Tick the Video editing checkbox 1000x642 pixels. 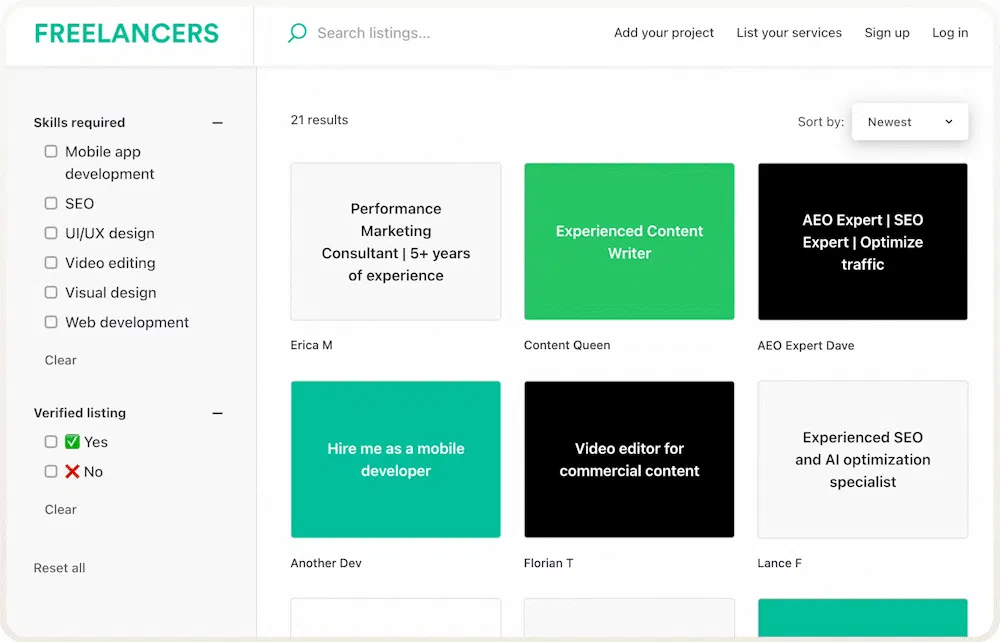coord(51,263)
